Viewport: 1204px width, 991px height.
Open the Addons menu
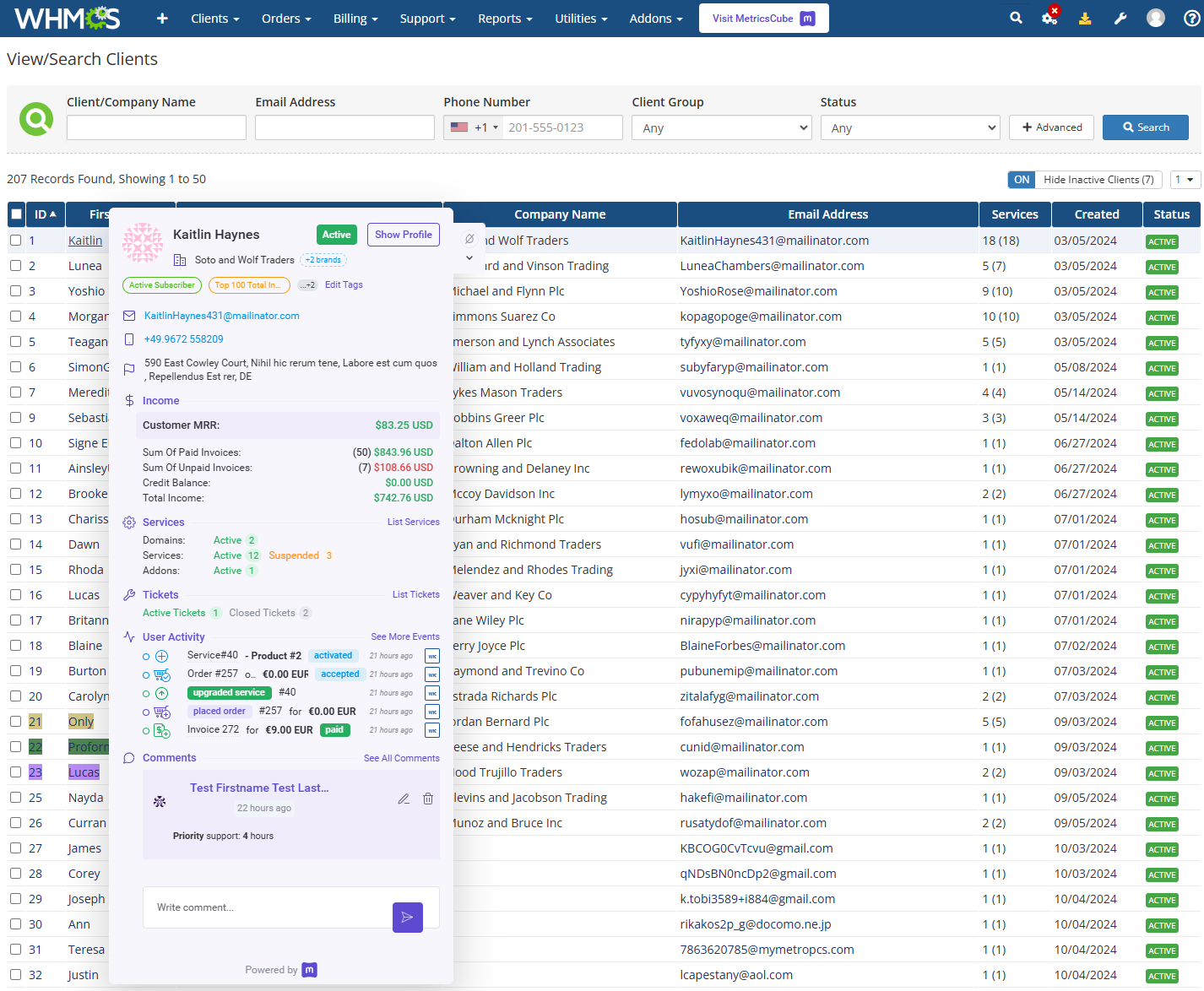pos(656,18)
